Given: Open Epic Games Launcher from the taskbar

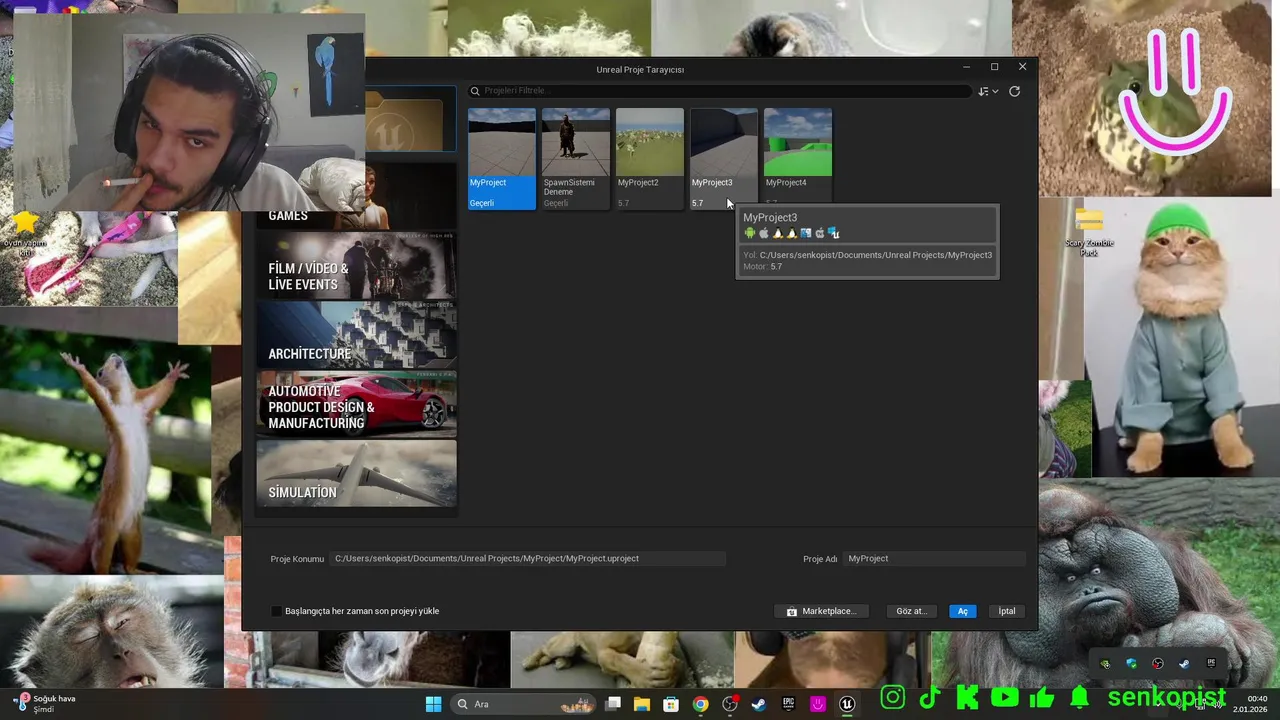Looking at the screenshot, I should (x=788, y=704).
